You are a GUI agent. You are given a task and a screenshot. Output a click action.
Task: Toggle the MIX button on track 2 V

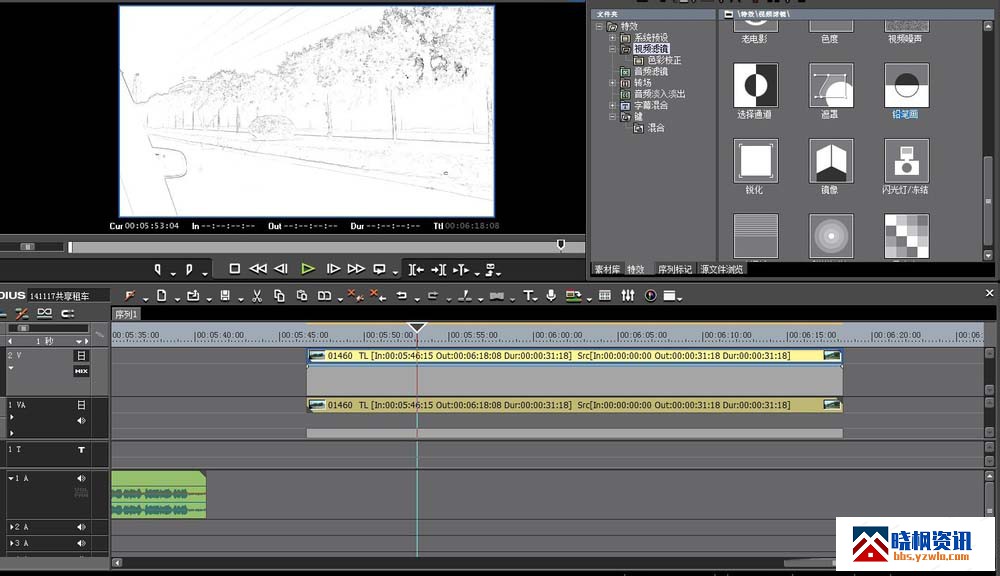tap(81, 371)
